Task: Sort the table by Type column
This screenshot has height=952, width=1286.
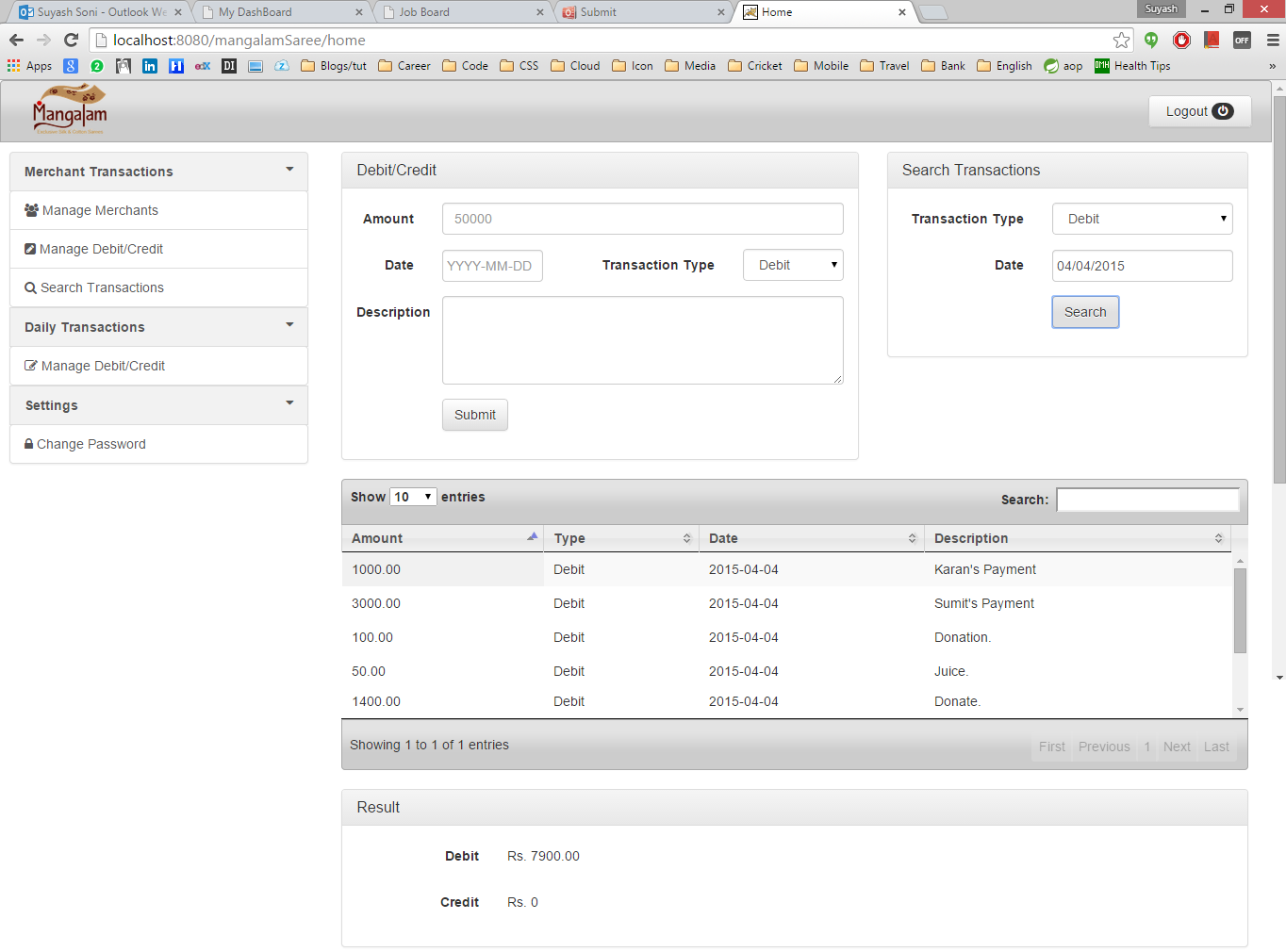Action: 621,538
